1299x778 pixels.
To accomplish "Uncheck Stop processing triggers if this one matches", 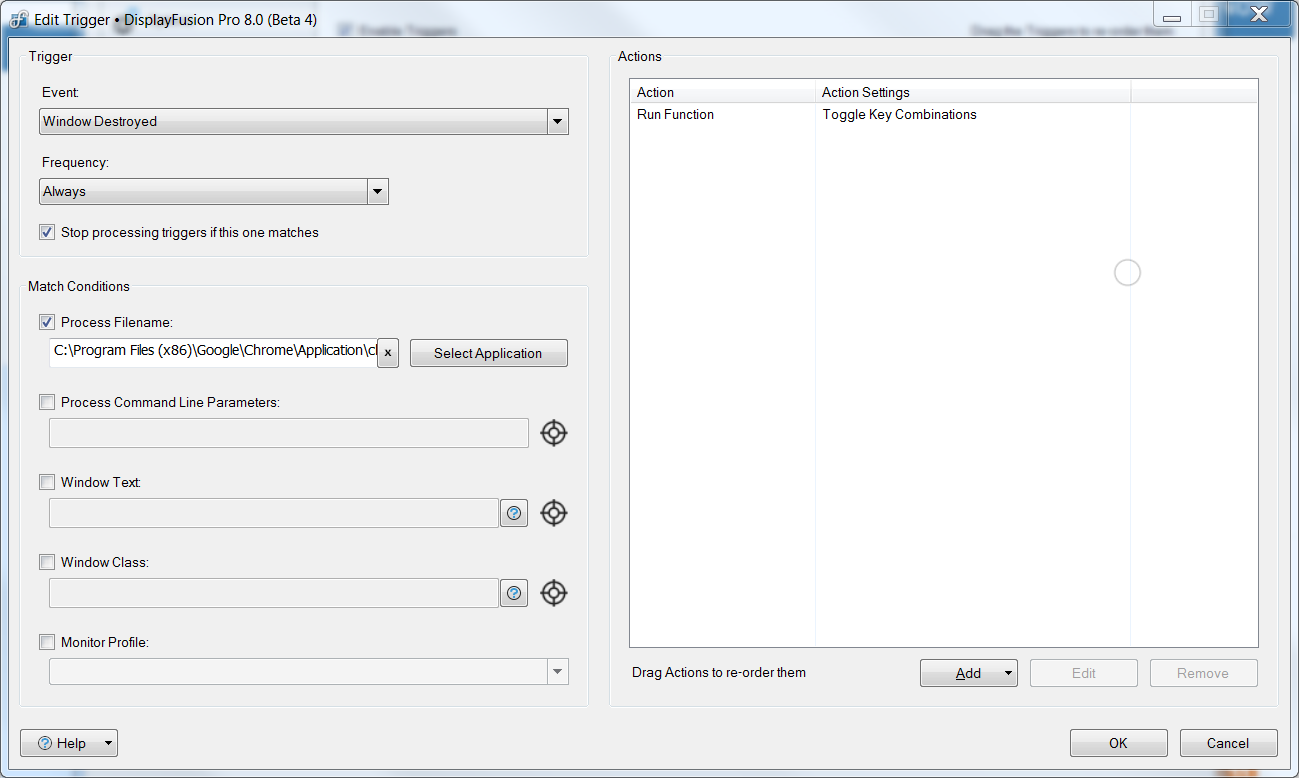I will point(47,232).
